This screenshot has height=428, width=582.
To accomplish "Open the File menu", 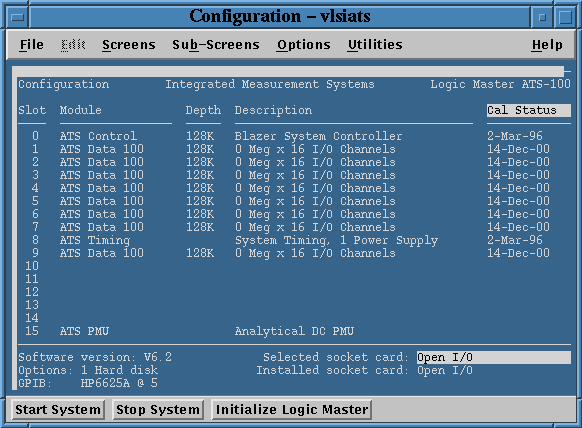I will (32, 45).
